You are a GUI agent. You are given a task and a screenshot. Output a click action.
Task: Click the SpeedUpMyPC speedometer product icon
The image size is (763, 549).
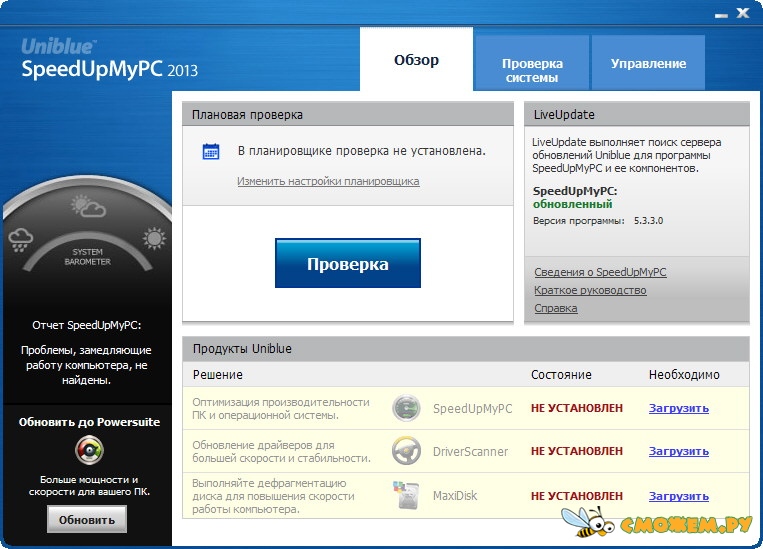[406, 408]
